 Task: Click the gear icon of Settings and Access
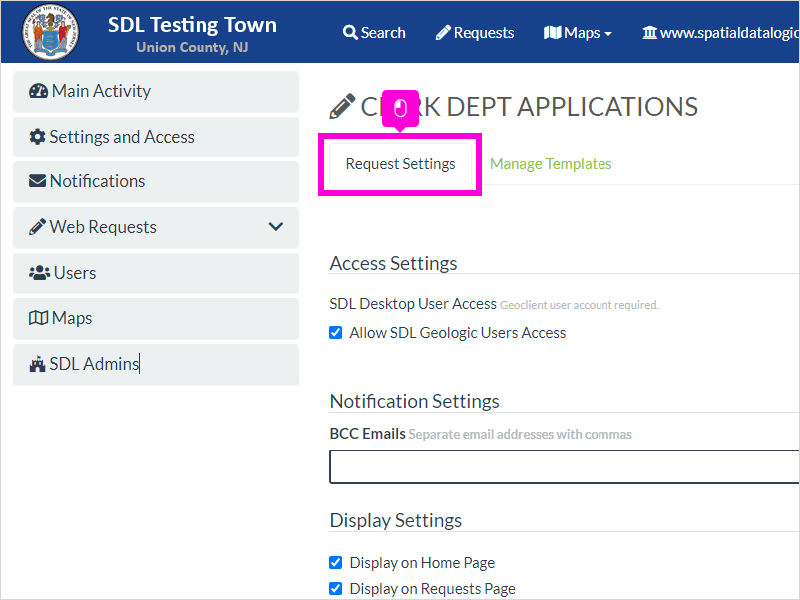tap(37, 137)
